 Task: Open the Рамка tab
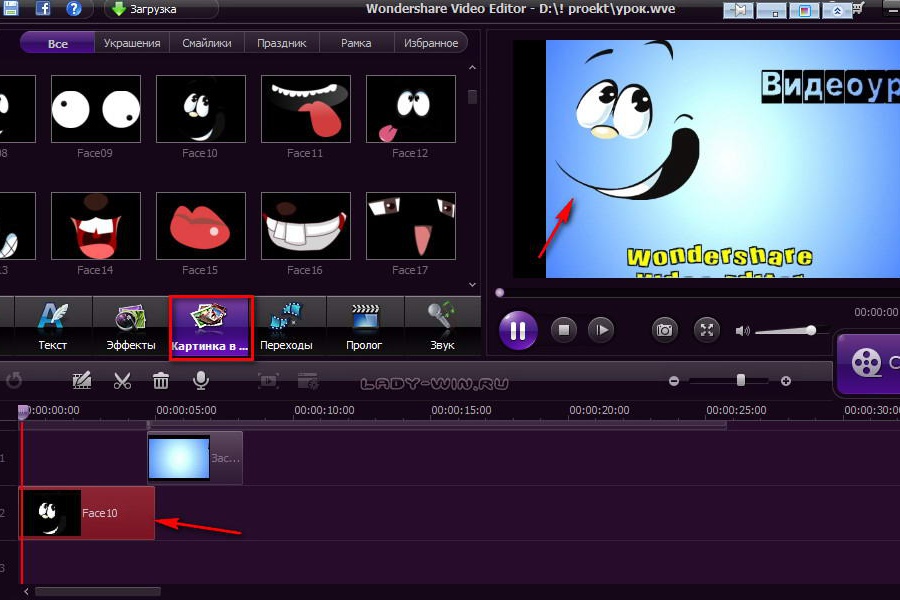[356, 43]
